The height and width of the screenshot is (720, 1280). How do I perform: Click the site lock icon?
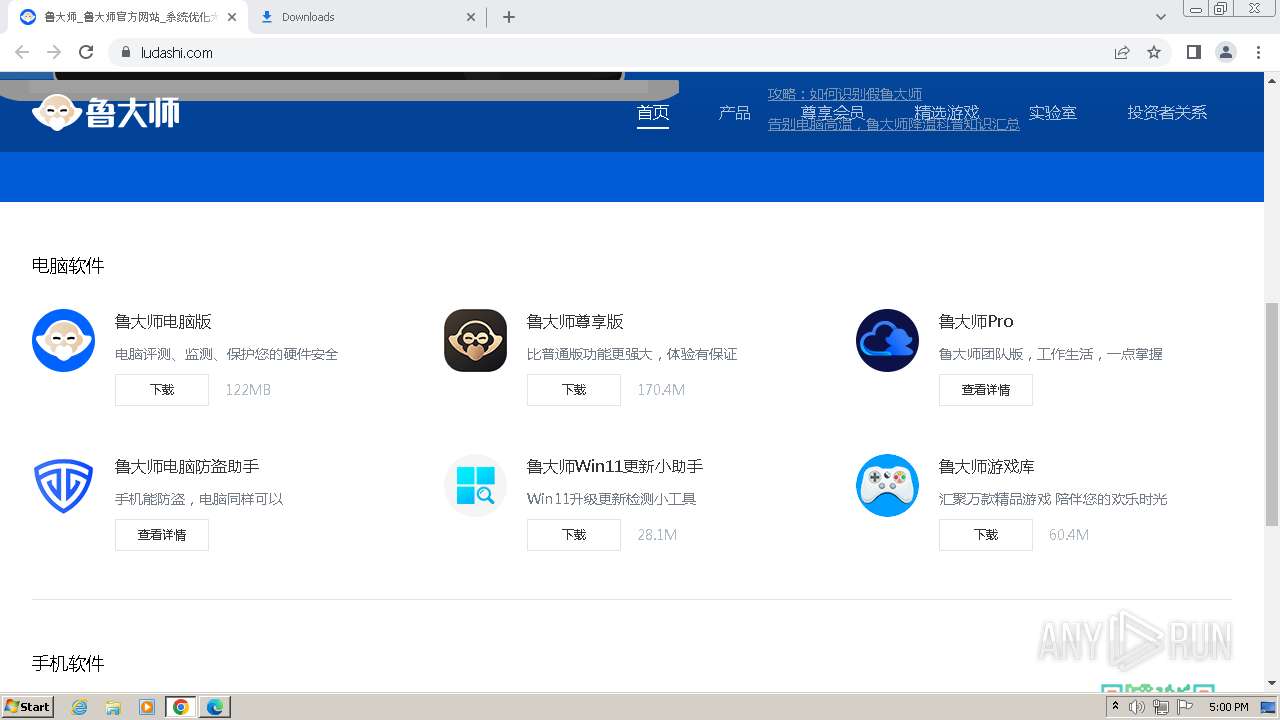[125, 52]
